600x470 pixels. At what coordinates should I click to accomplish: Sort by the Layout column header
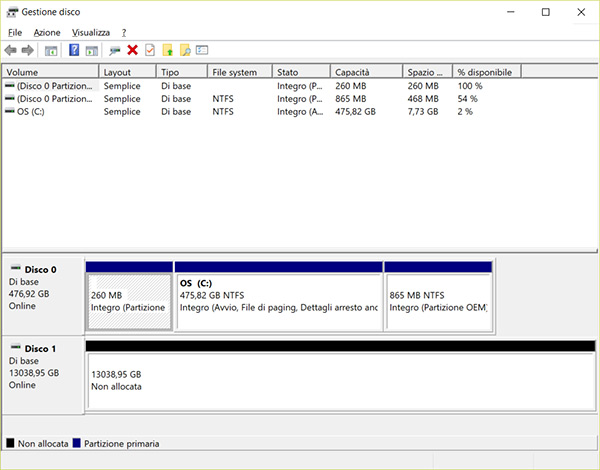[x=127, y=72]
